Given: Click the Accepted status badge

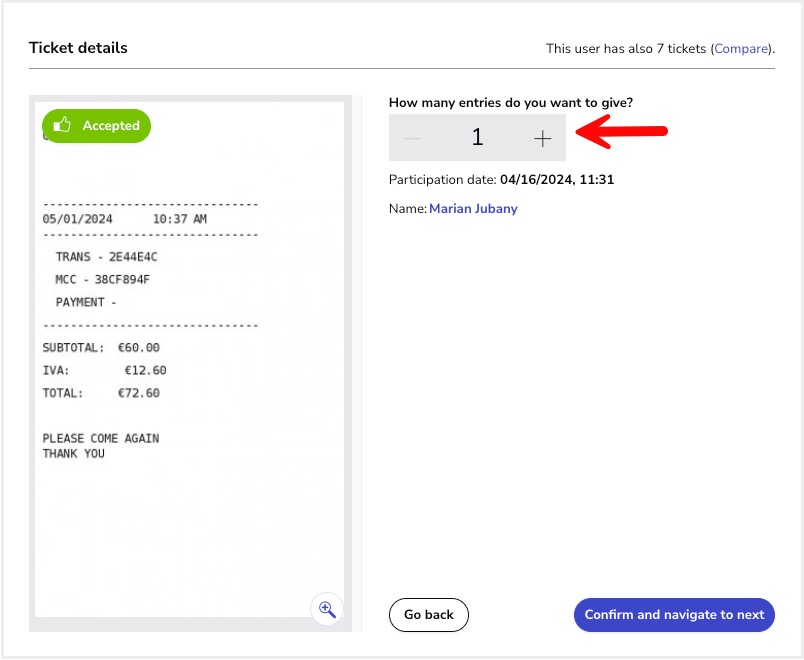Looking at the screenshot, I should click(x=96, y=126).
